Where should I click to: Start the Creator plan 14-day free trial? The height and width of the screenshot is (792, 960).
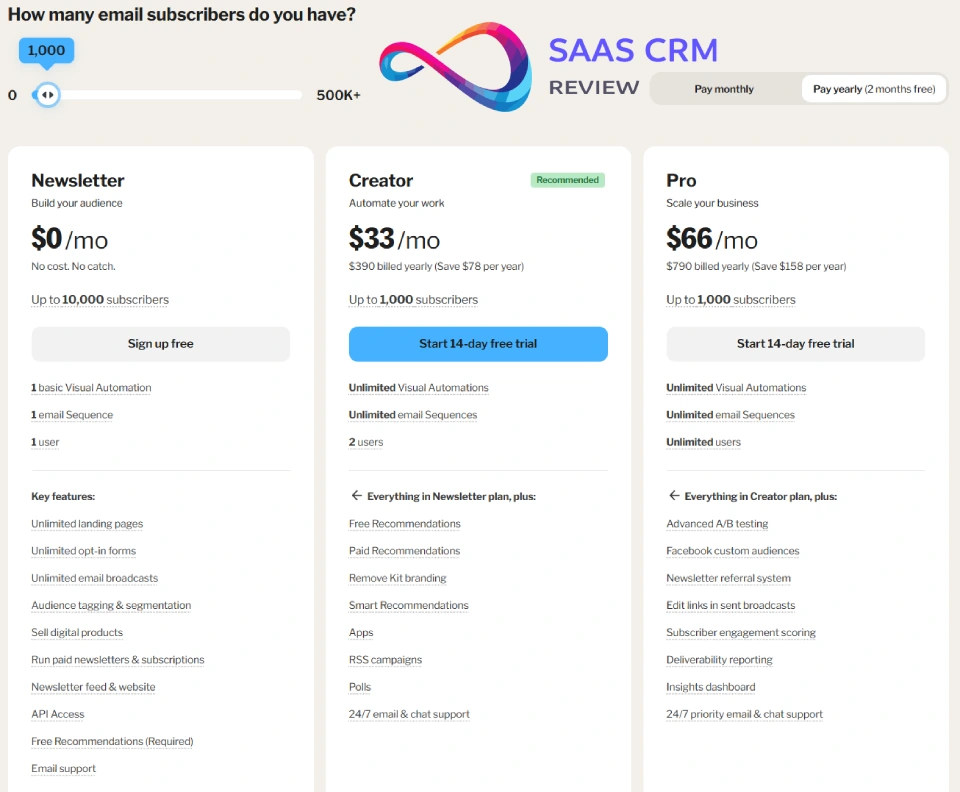[478, 344]
